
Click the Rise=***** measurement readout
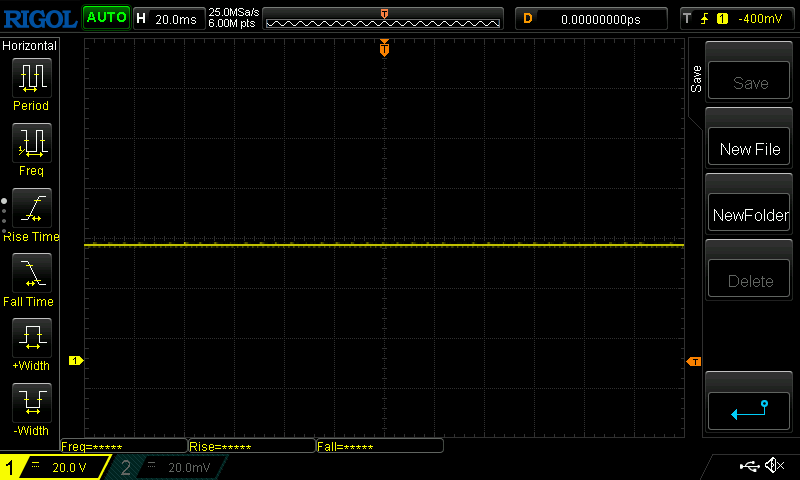click(252, 446)
